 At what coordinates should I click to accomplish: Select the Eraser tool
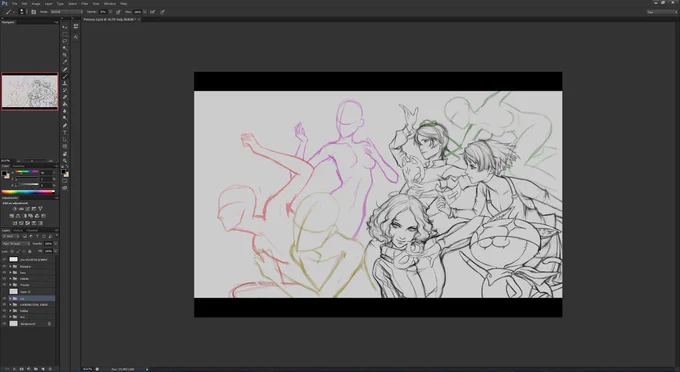pyautogui.click(x=65, y=97)
